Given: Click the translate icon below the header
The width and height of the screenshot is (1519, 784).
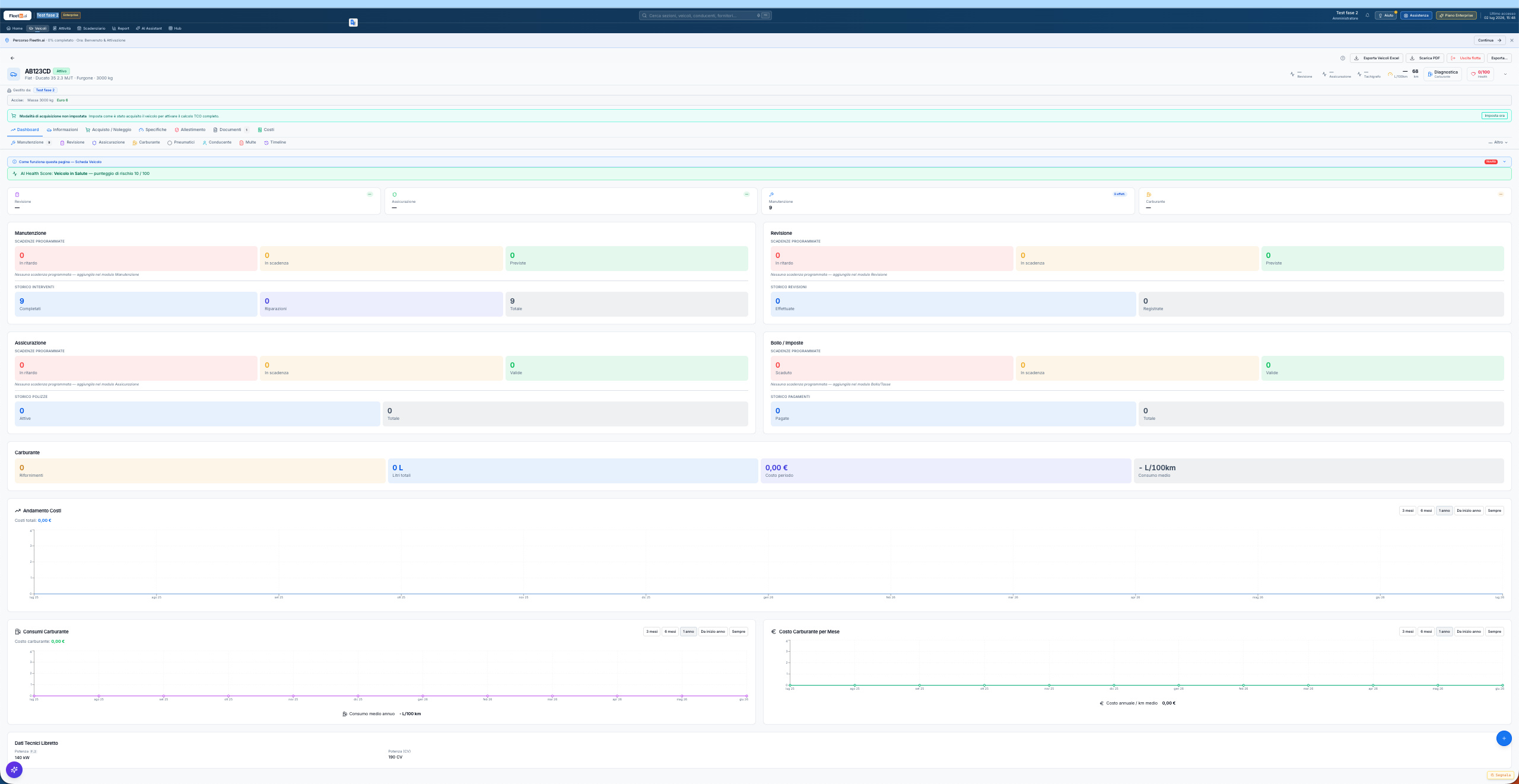Looking at the screenshot, I should coord(353,23).
